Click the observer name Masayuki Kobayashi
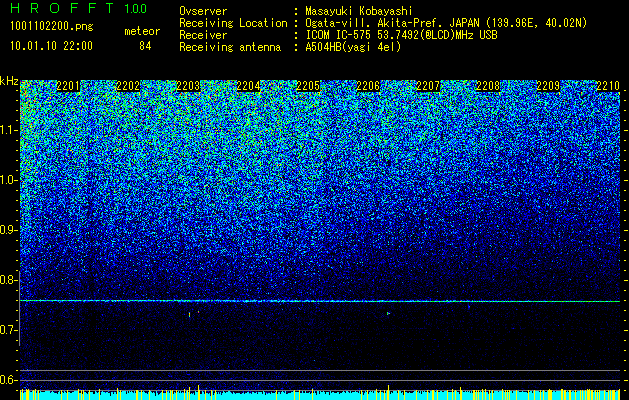 click(x=359, y=12)
